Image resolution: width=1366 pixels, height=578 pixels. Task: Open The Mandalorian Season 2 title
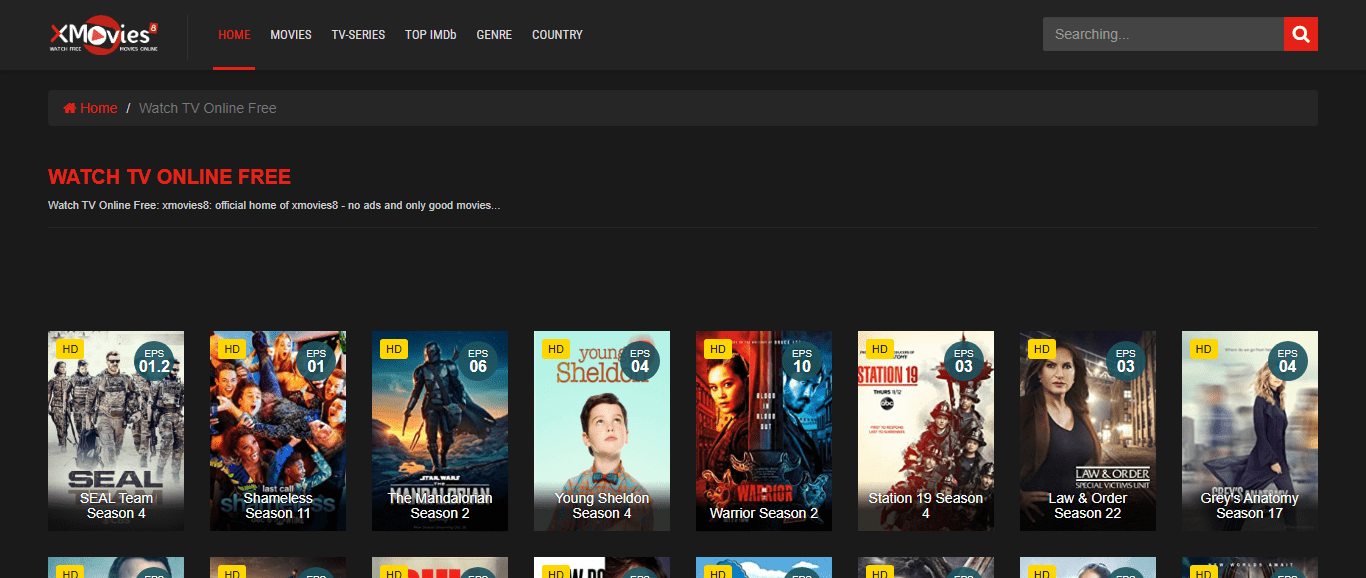click(x=440, y=505)
